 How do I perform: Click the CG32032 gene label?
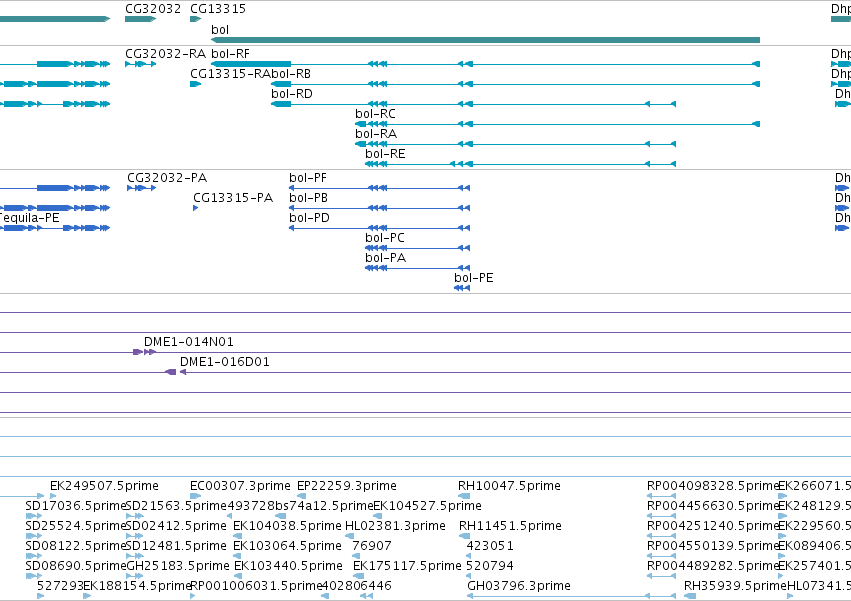[153, 9]
